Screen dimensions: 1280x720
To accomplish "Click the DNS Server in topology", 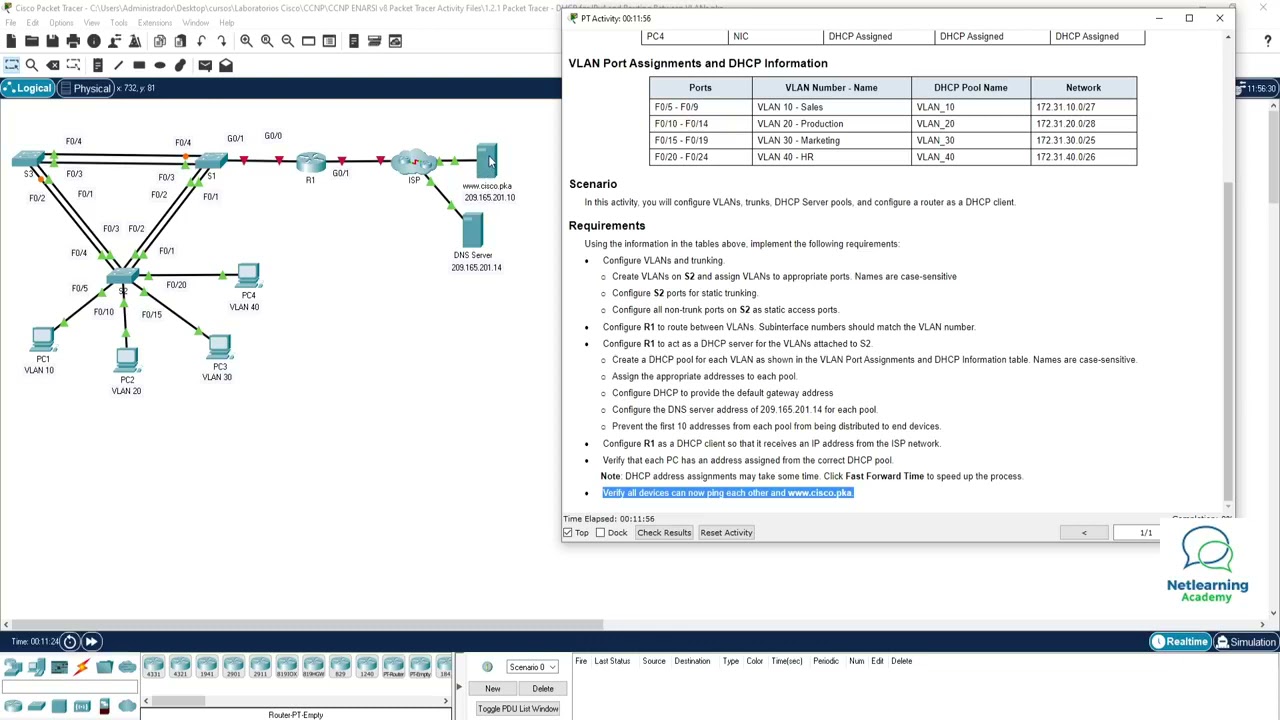I will click(x=473, y=233).
